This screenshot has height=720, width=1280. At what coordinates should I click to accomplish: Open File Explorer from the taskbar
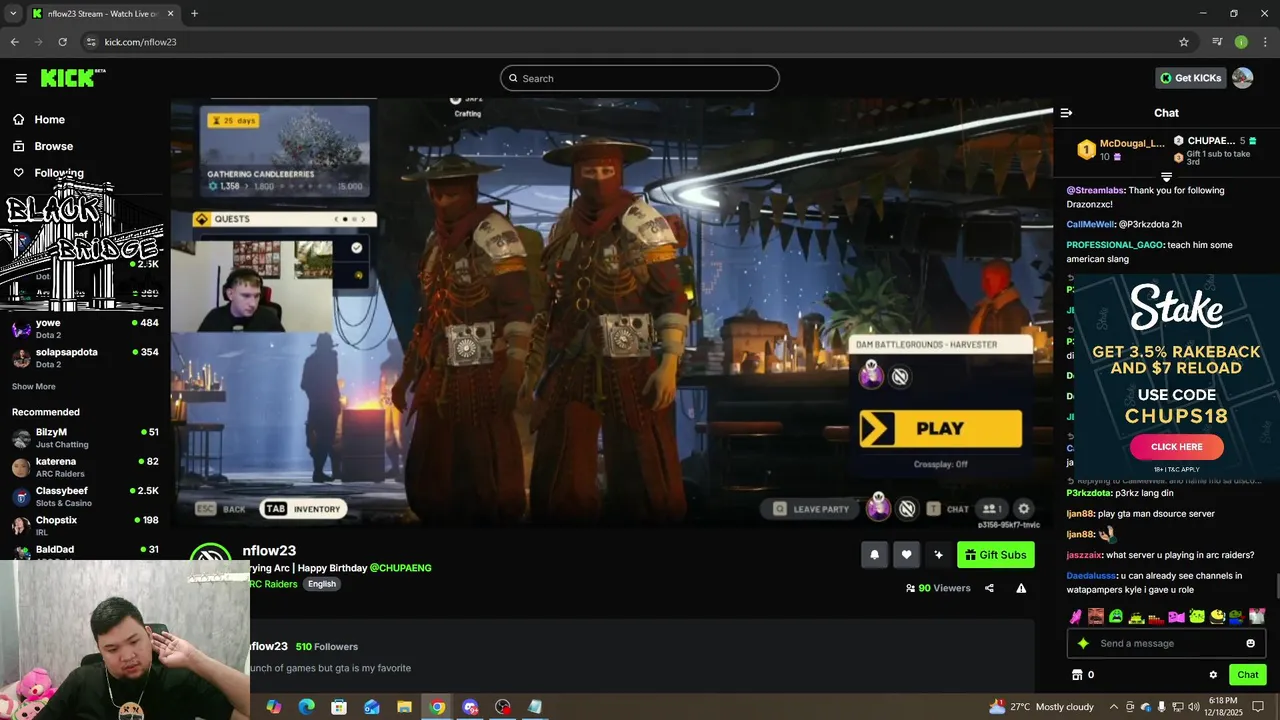click(x=404, y=707)
